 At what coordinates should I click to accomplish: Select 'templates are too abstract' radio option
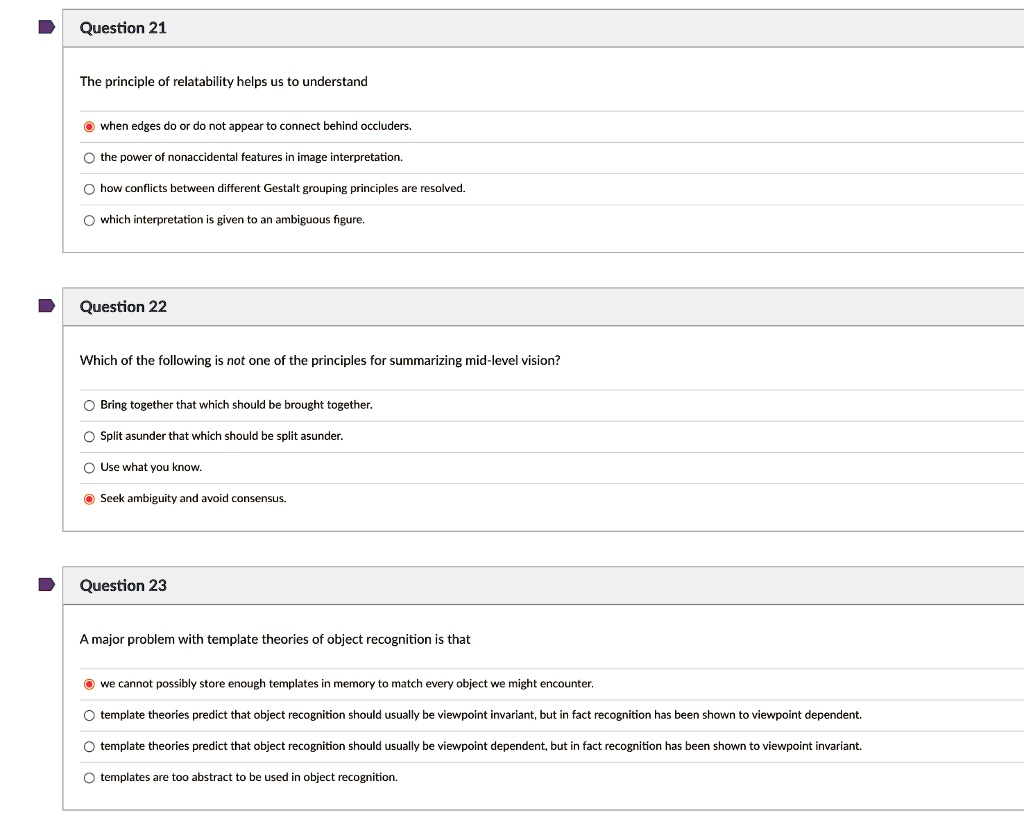pyautogui.click(x=89, y=777)
